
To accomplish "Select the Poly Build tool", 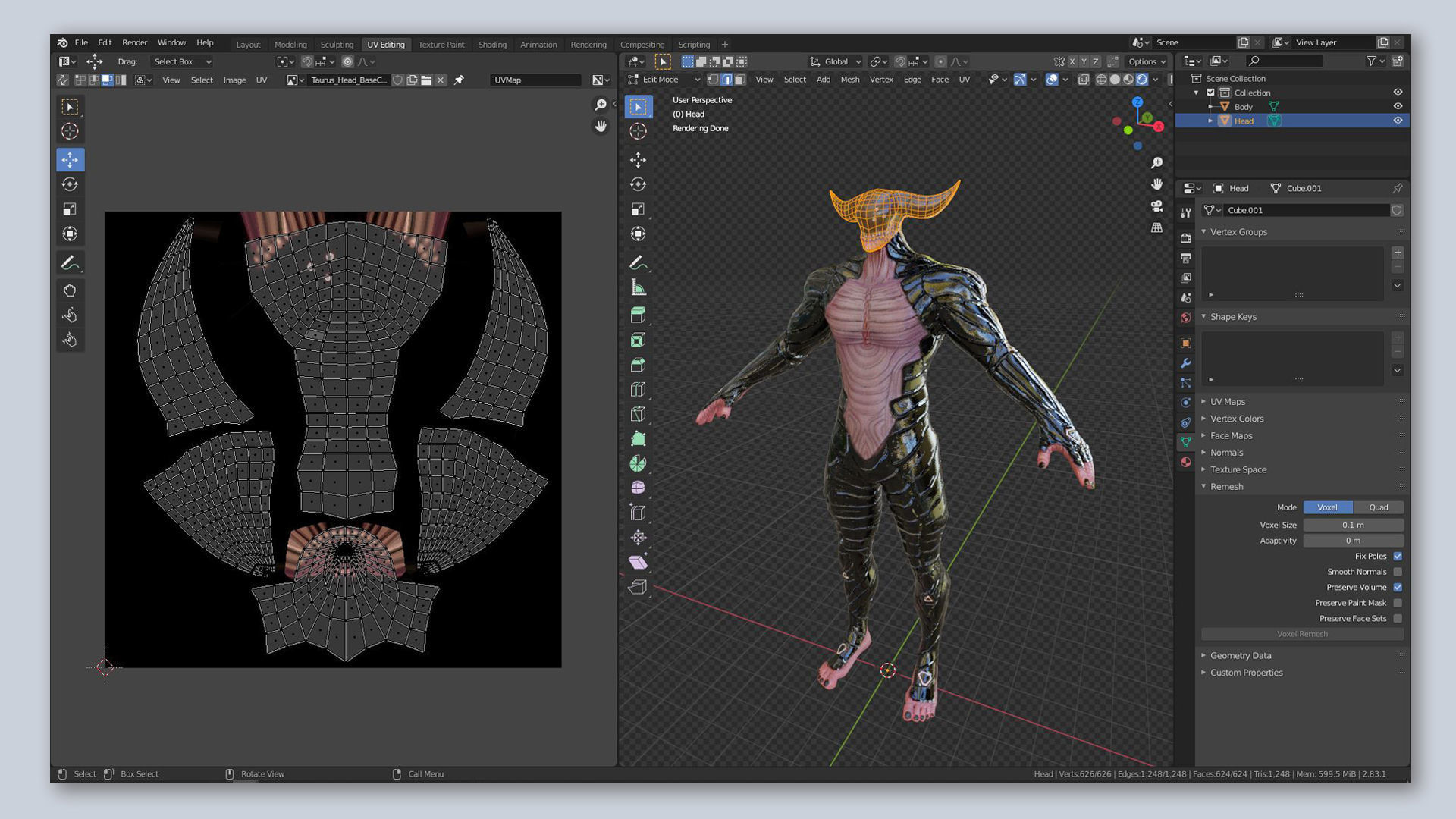I will click(638, 438).
